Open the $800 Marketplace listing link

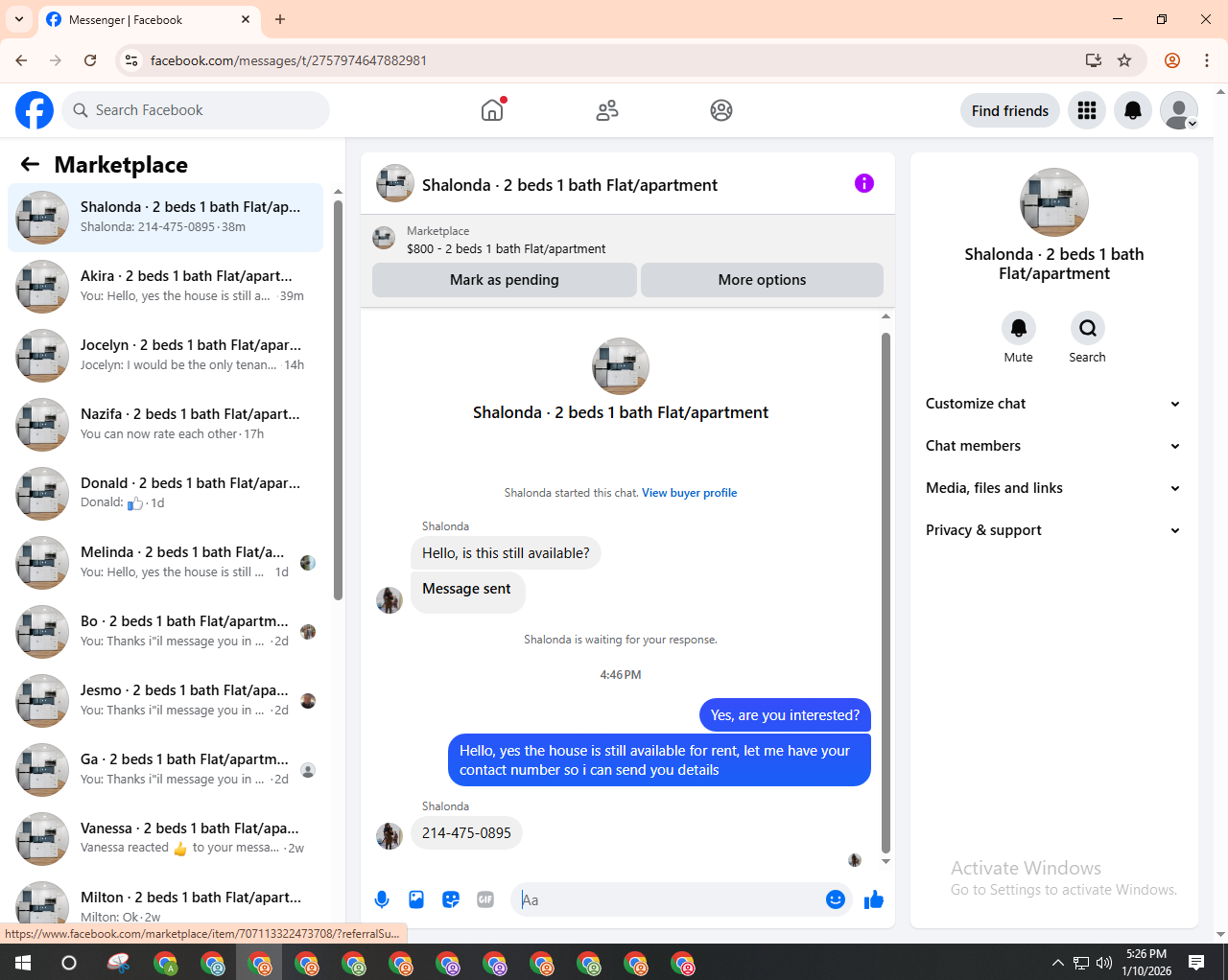506,248
